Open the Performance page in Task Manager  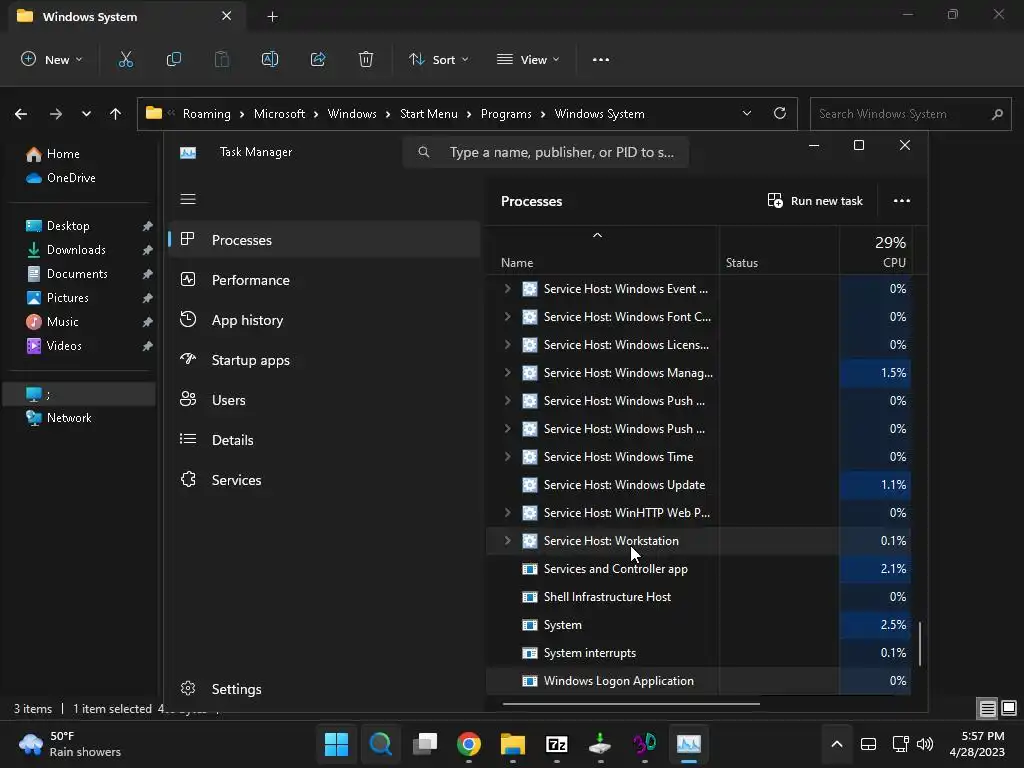tap(325, 280)
